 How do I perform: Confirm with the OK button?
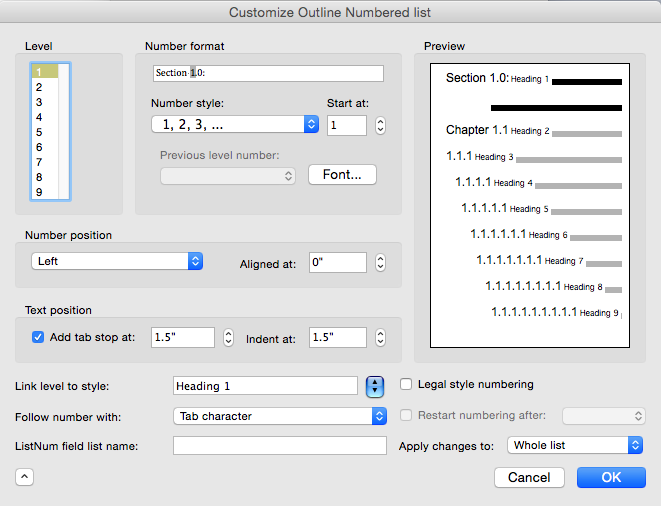[611, 477]
